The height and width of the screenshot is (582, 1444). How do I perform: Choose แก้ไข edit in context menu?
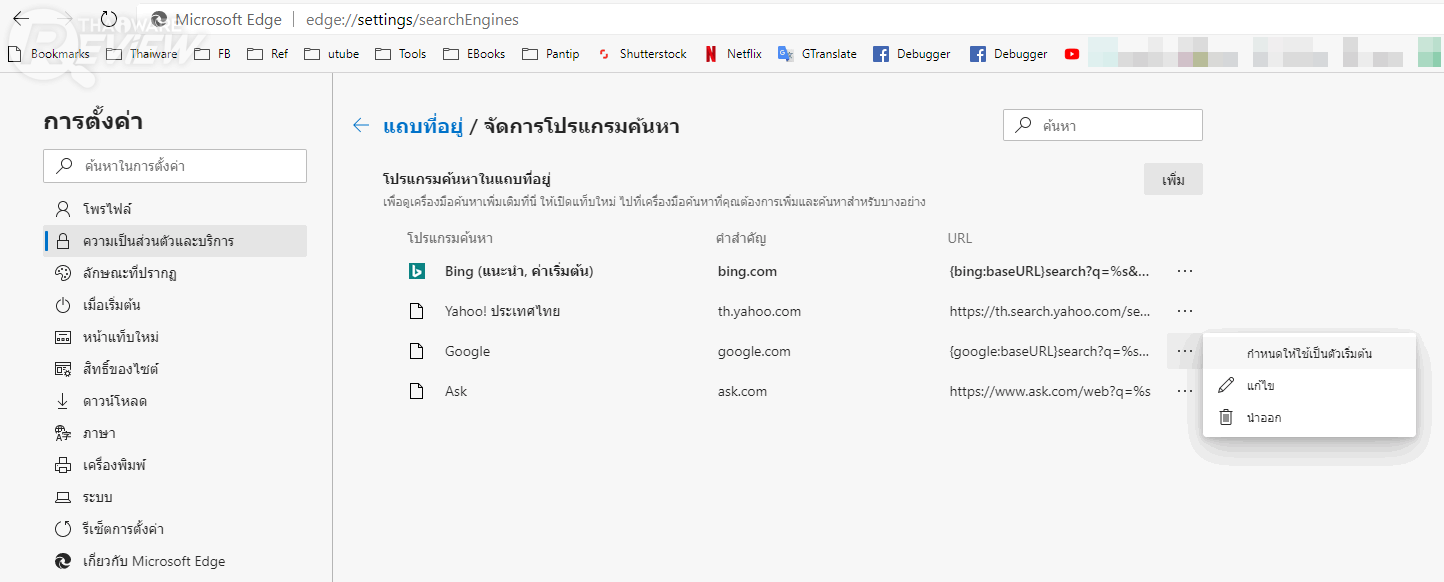point(1260,386)
